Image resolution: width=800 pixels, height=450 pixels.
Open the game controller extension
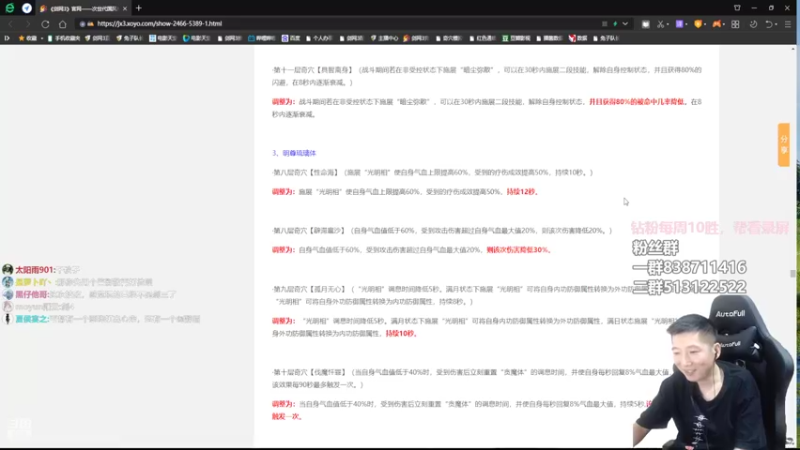[x=716, y=24]
